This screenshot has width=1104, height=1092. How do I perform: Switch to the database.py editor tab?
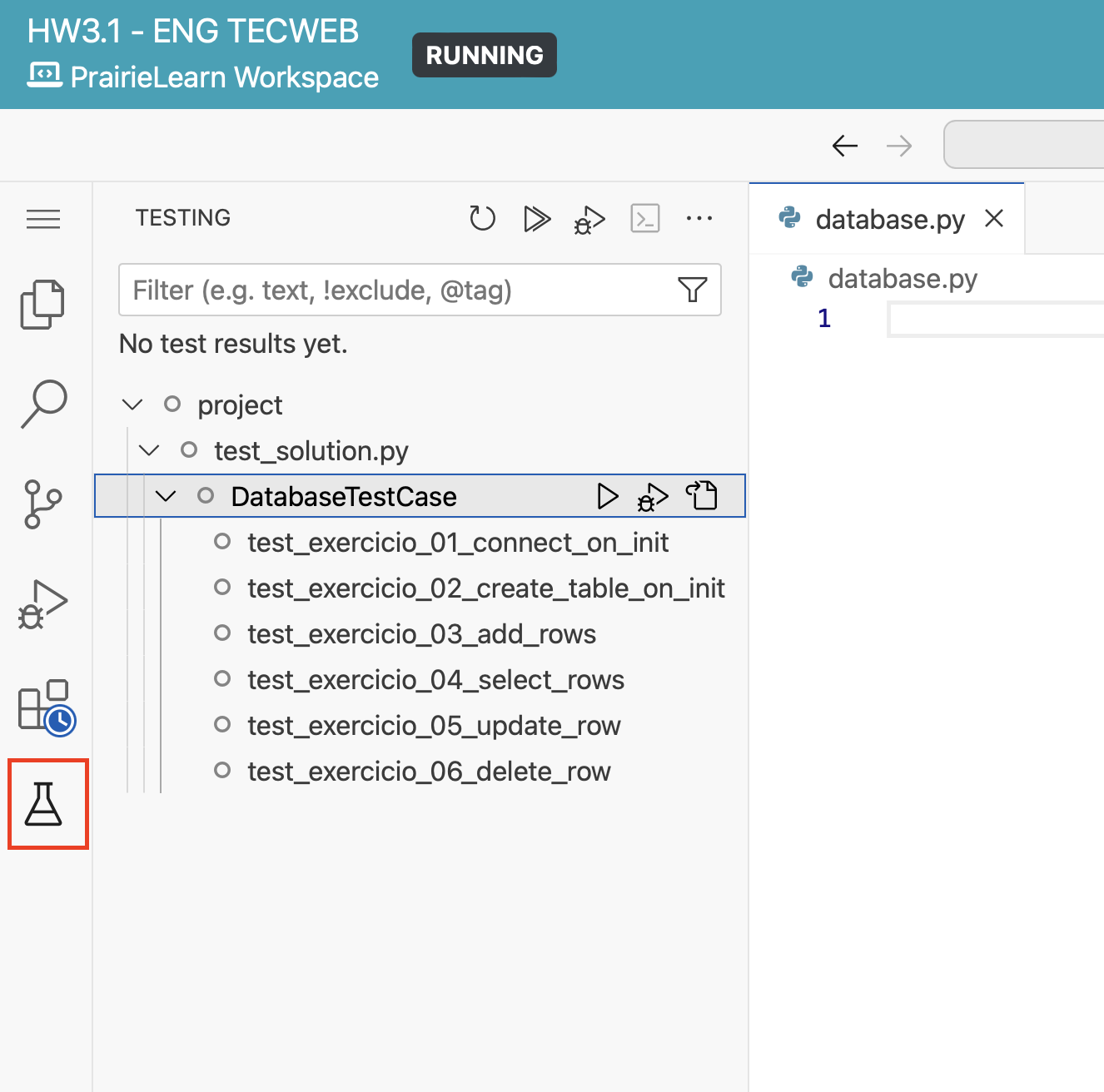tap(889, 220)
